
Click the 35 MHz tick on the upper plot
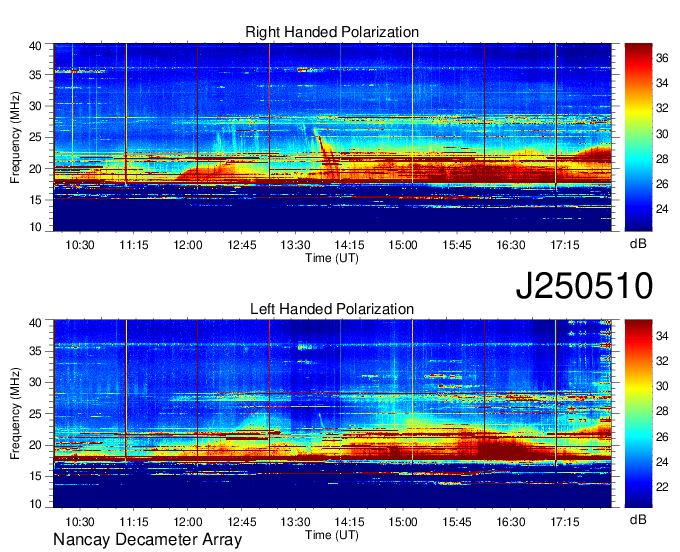(35, 75)
